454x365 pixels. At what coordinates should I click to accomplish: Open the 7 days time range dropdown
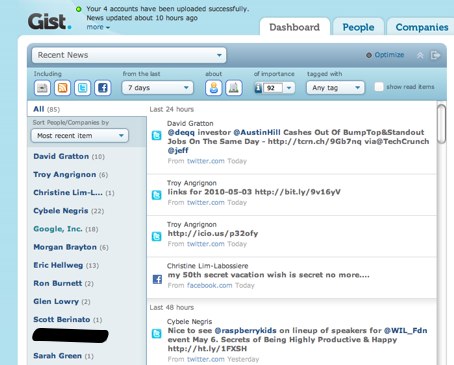(158, 88)
